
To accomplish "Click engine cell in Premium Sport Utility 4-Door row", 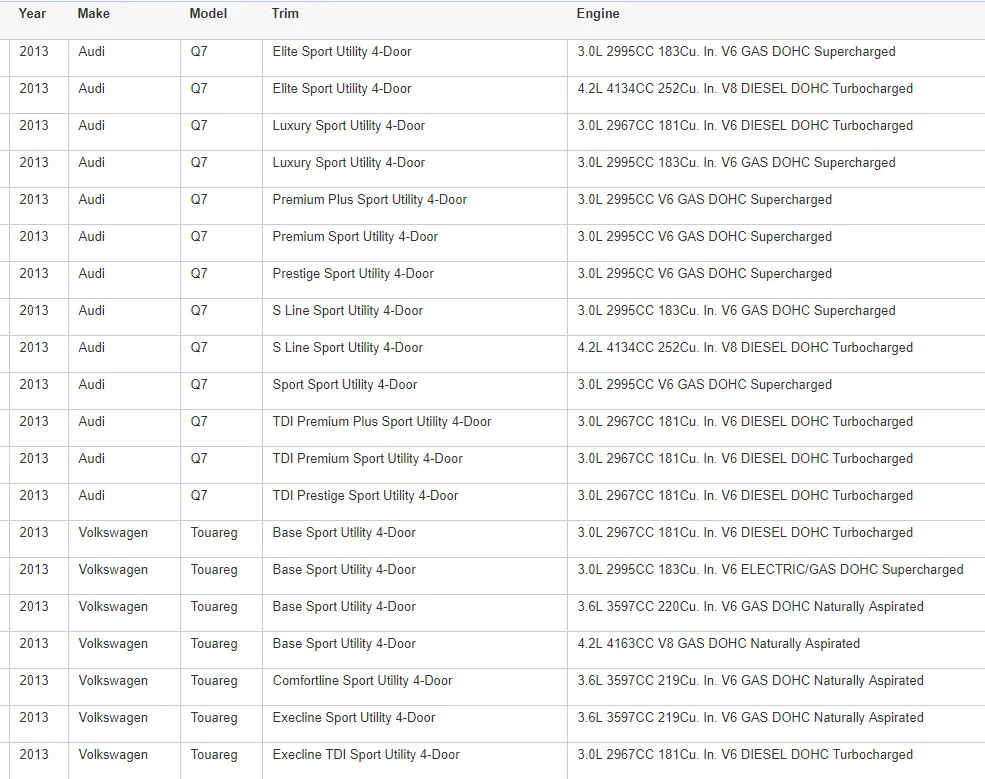I will tap(776, 242).
